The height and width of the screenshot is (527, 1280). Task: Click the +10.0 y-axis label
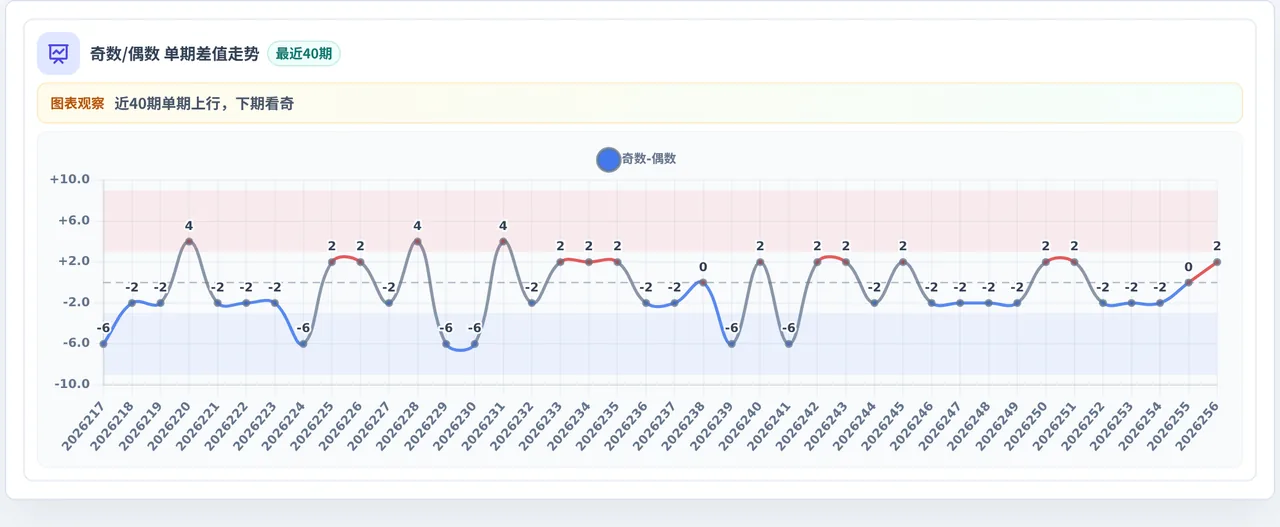(70, 180)
